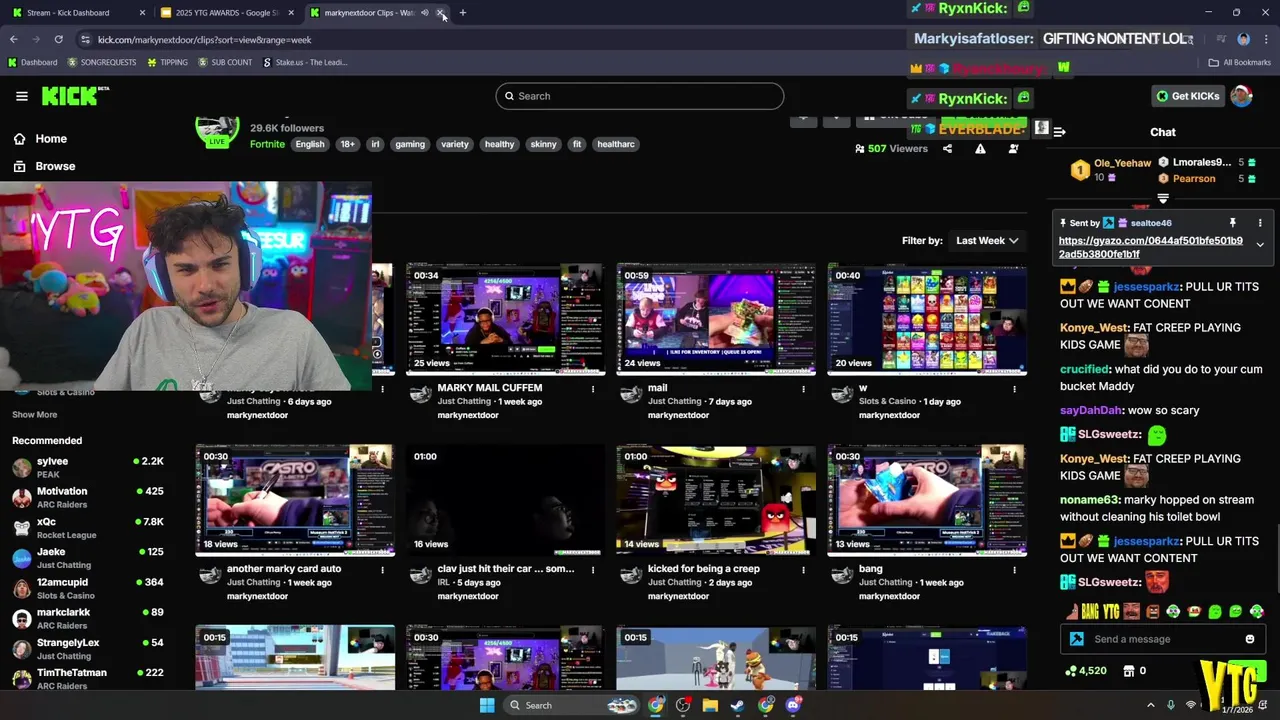Open options for 'bang' clip
Image resolution: width=1280 pixels, height=720 pixels.
[1014, 570]
